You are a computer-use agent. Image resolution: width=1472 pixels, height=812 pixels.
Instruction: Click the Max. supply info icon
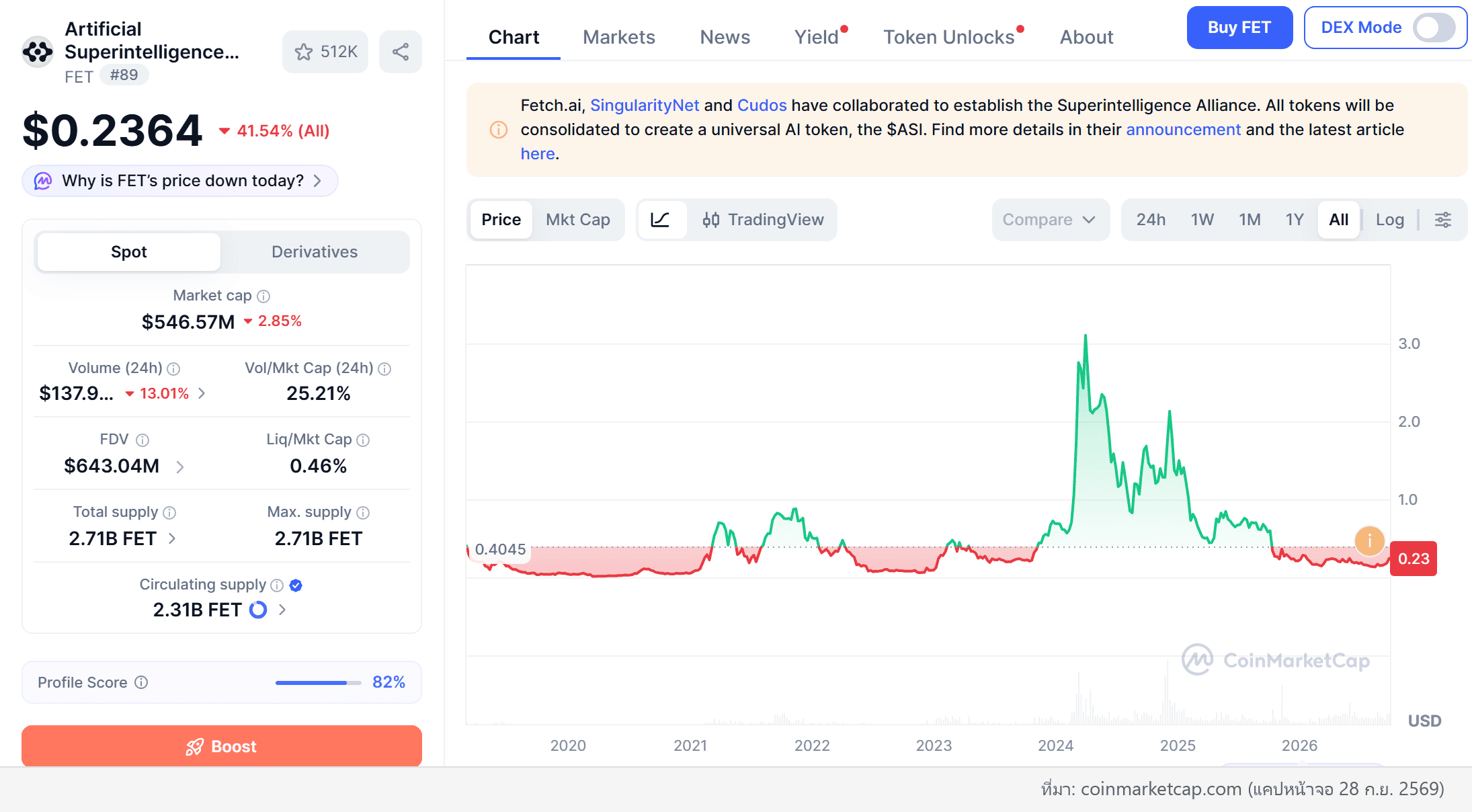(x=363, y=513)
